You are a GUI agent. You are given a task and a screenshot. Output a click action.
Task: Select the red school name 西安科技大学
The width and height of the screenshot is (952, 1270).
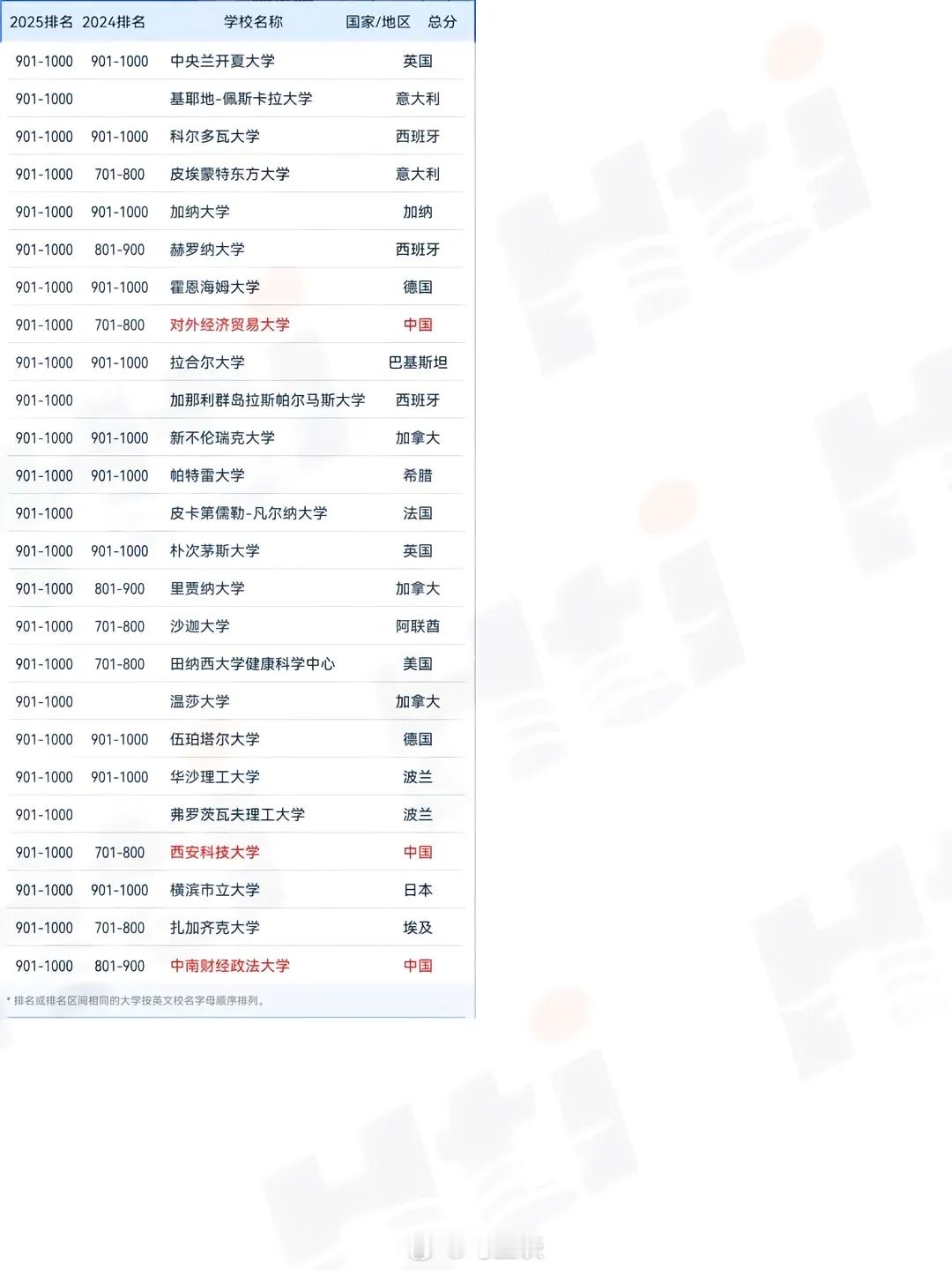(x=215, y=853)
